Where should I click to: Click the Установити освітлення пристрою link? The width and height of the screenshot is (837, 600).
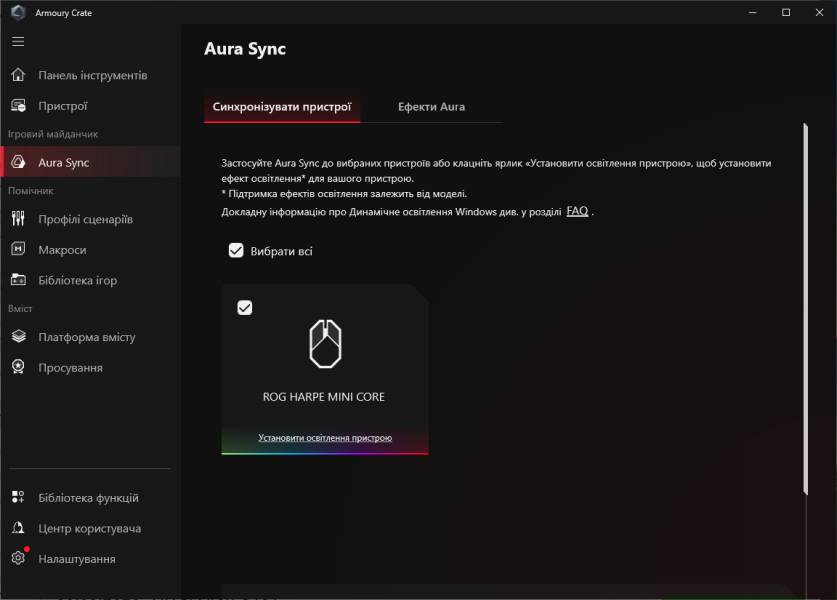(325, 438)
